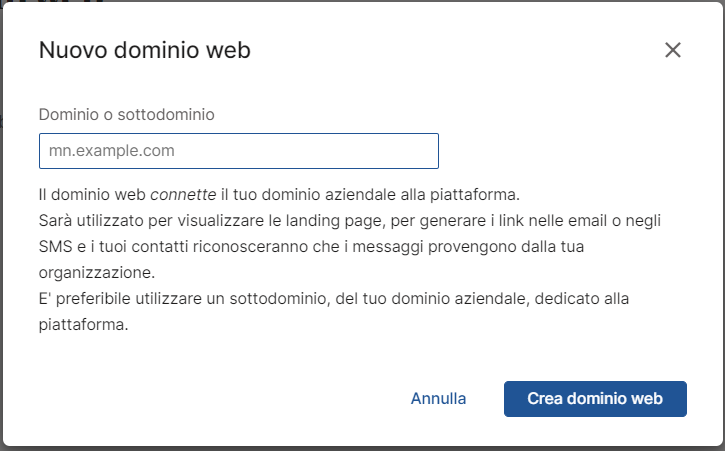
Task: Click the words messaggi provengono
Action: [x=434, y=247]
